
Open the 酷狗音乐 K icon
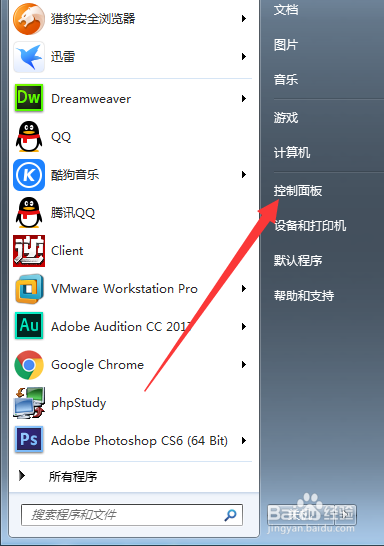(x=29, y=175)
